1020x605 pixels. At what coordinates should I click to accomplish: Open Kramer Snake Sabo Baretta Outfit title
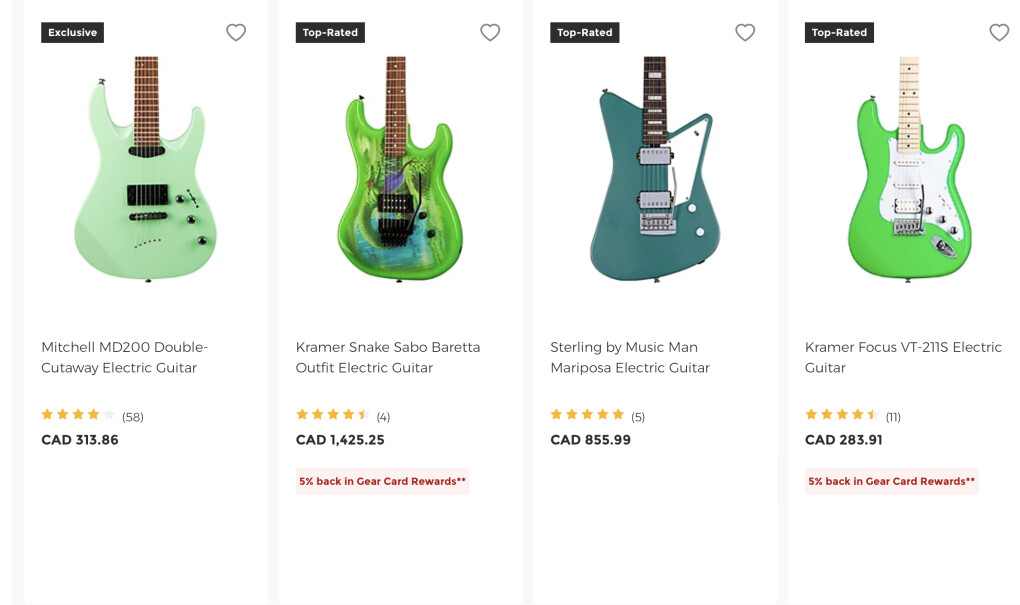tap(388, 357)
